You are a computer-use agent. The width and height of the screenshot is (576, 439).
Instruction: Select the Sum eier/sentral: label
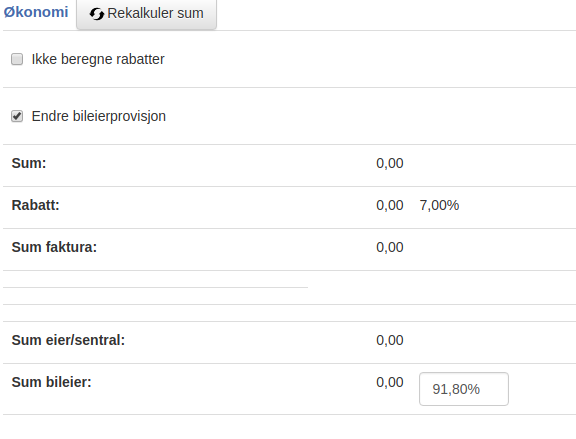(x=68, y=340)
